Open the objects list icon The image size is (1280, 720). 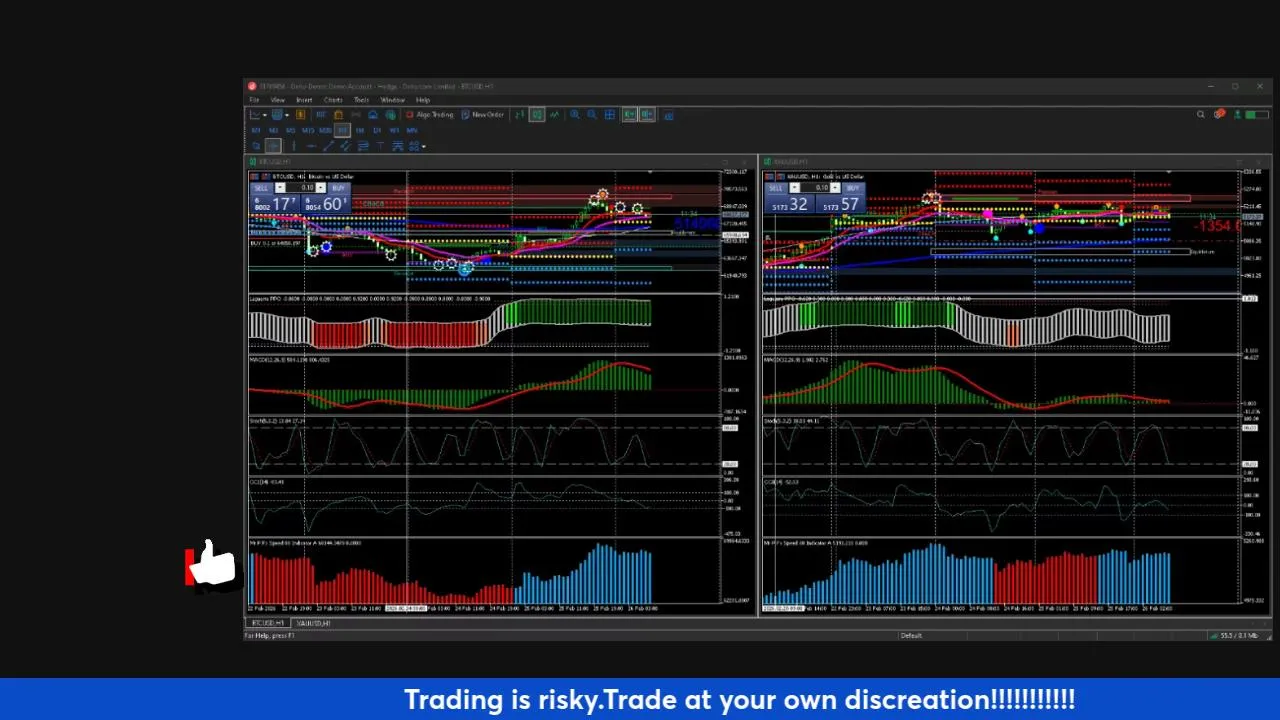tap(398, 146)
